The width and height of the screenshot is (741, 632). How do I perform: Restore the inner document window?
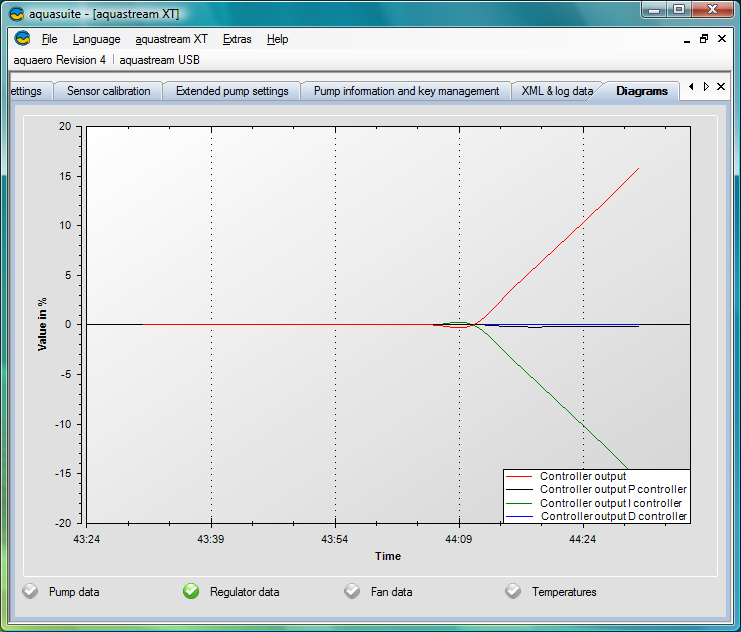click(704, 39)
